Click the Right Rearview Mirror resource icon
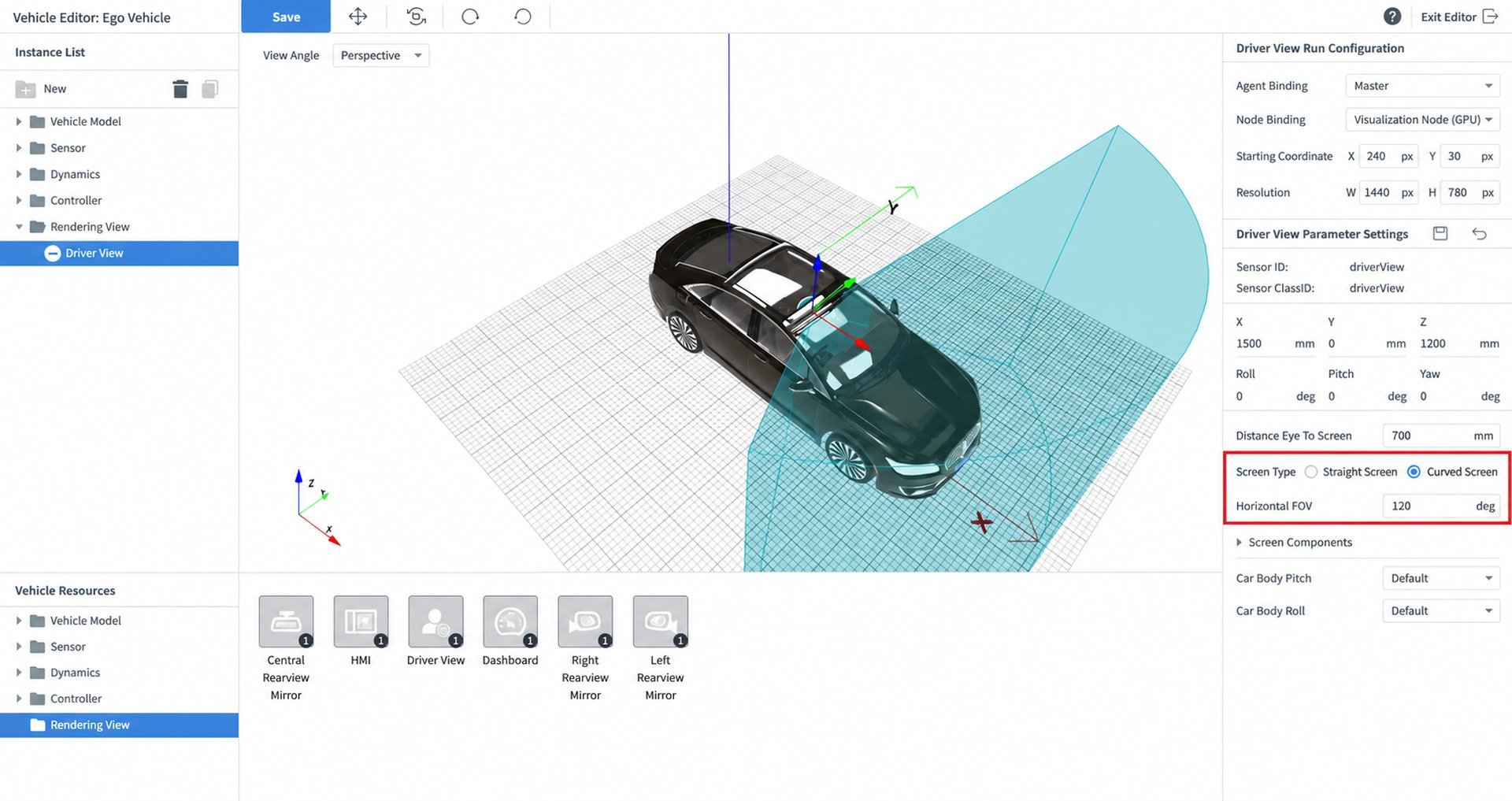1512x801 pixels. click(x=585, y=621)
